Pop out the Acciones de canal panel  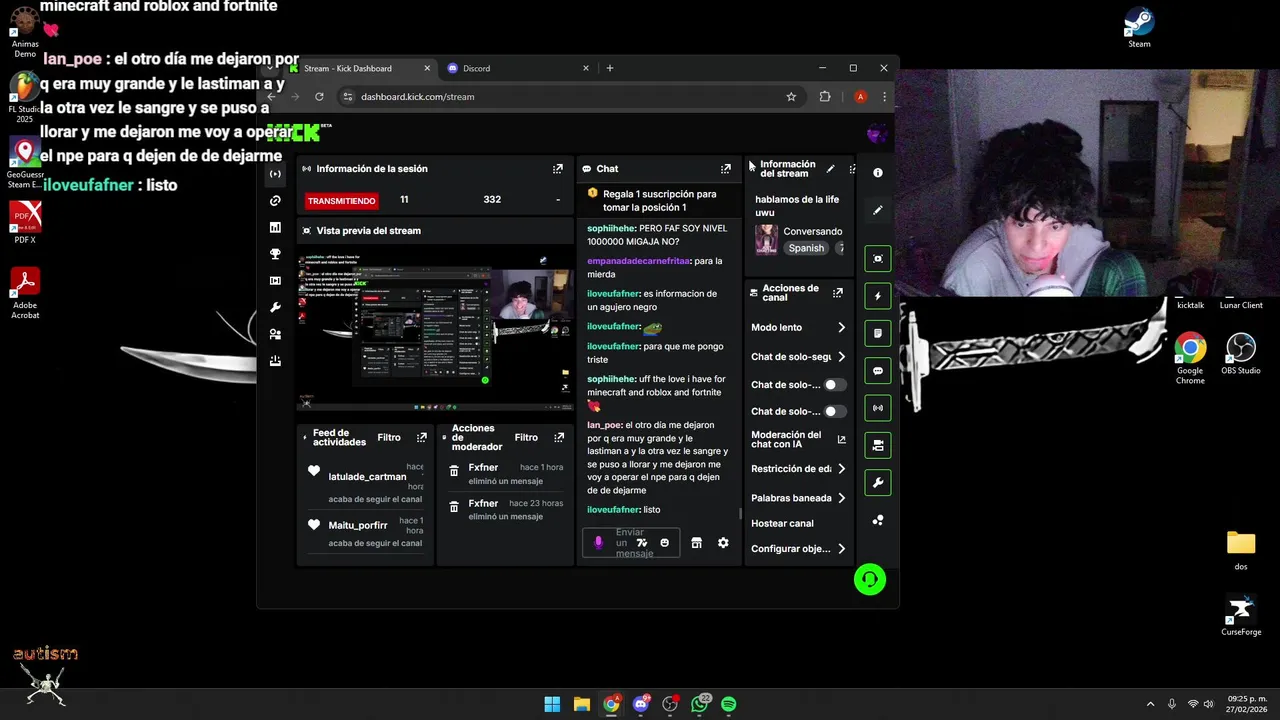coord(838,293)
